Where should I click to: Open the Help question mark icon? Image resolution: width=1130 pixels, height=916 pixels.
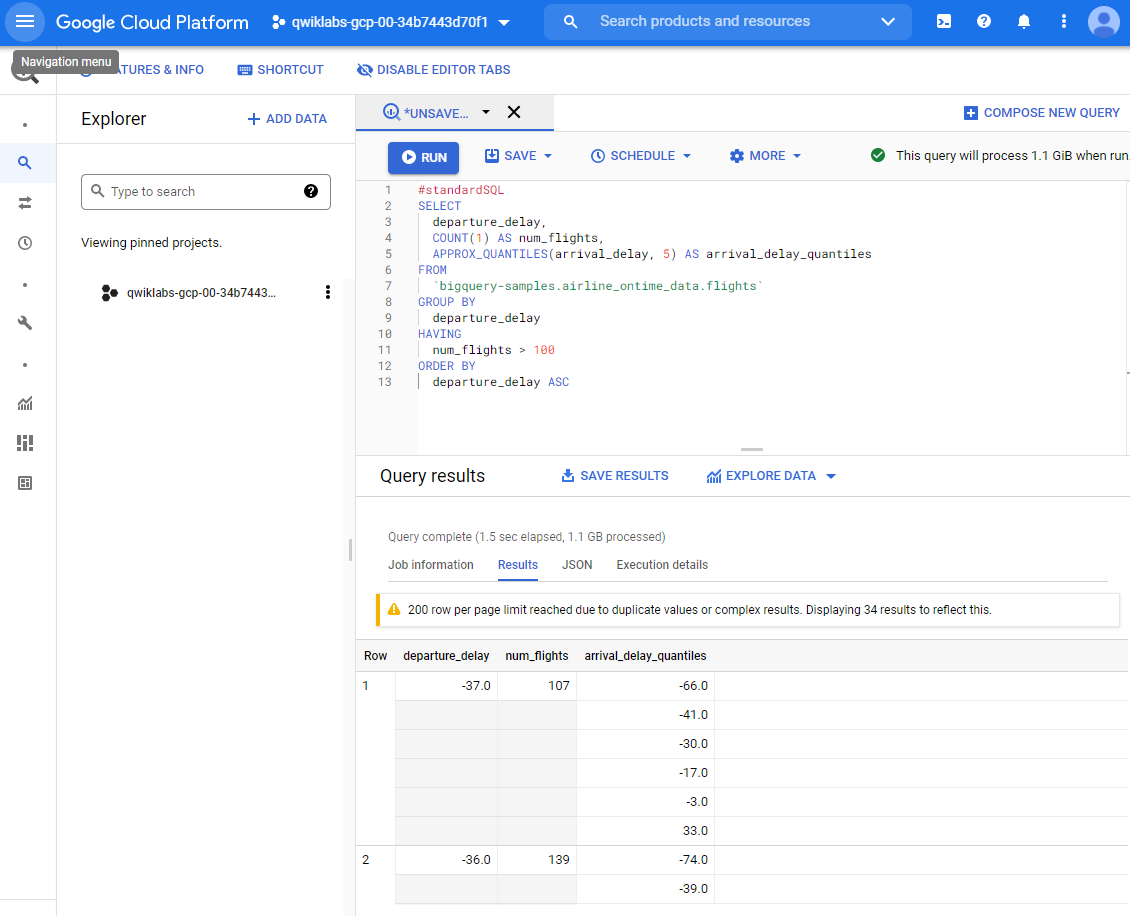(x=984, y=22)
